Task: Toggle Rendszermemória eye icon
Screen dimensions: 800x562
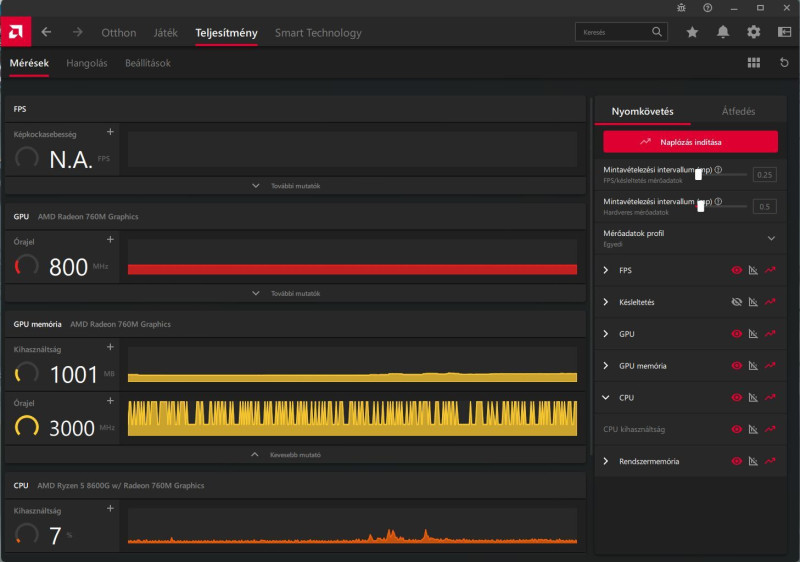Action: tap(736, 461)
